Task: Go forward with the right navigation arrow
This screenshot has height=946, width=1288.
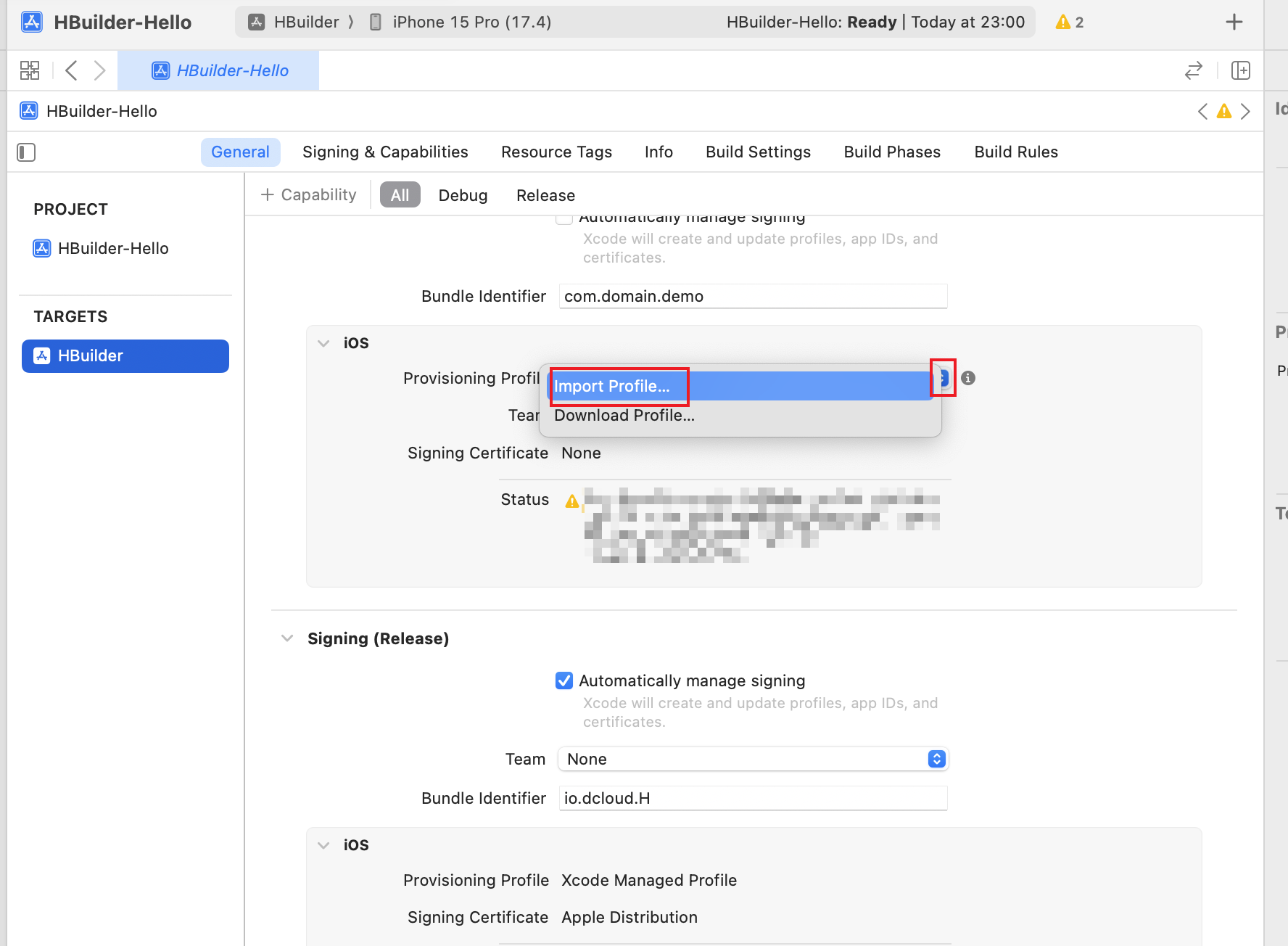Action: click(99, 70)
